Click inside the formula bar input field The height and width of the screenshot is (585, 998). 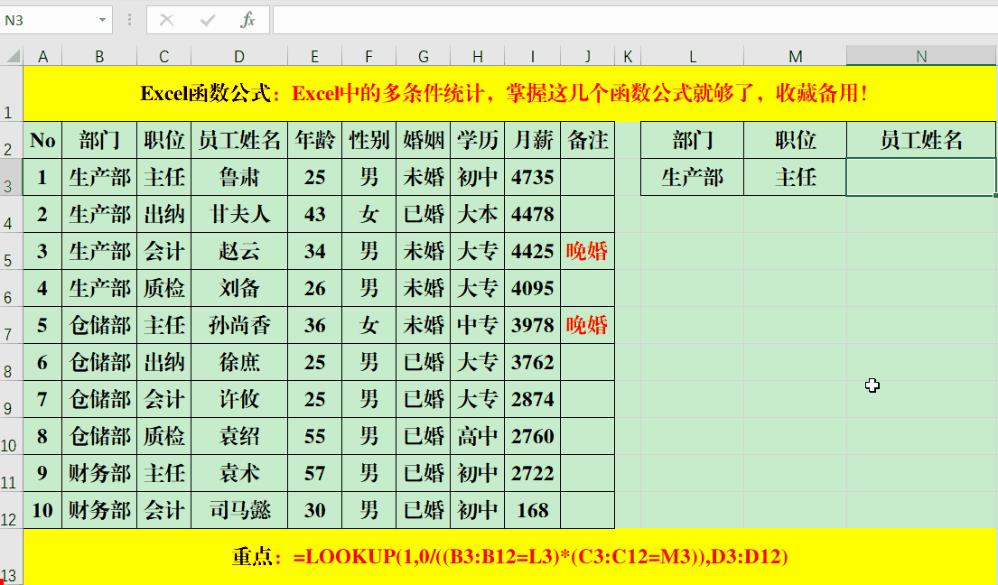500,19
